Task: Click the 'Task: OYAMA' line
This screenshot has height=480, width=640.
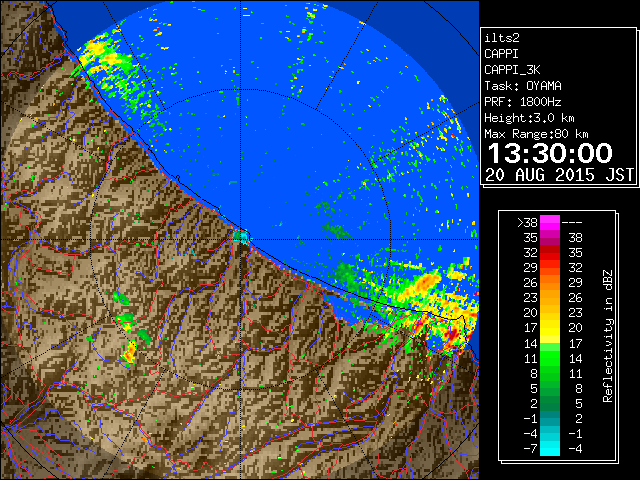Action: click(523, 86)
